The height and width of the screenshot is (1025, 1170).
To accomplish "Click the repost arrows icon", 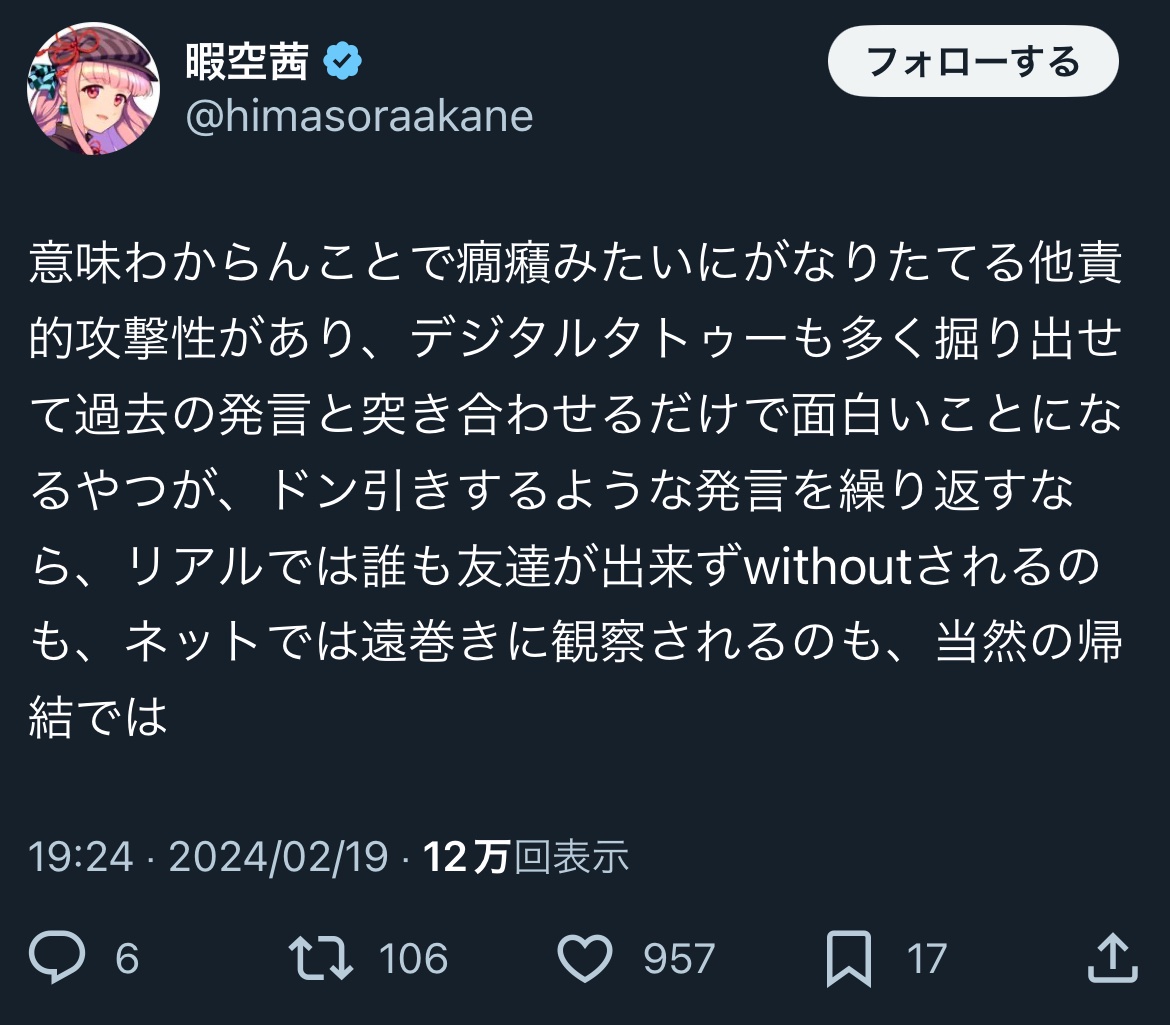I will pyautogui.click(x=321, y=960).
